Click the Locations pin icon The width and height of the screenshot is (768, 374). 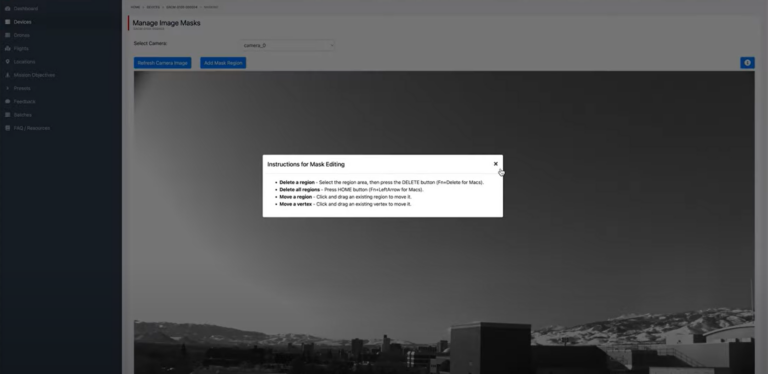pos(7,62)
